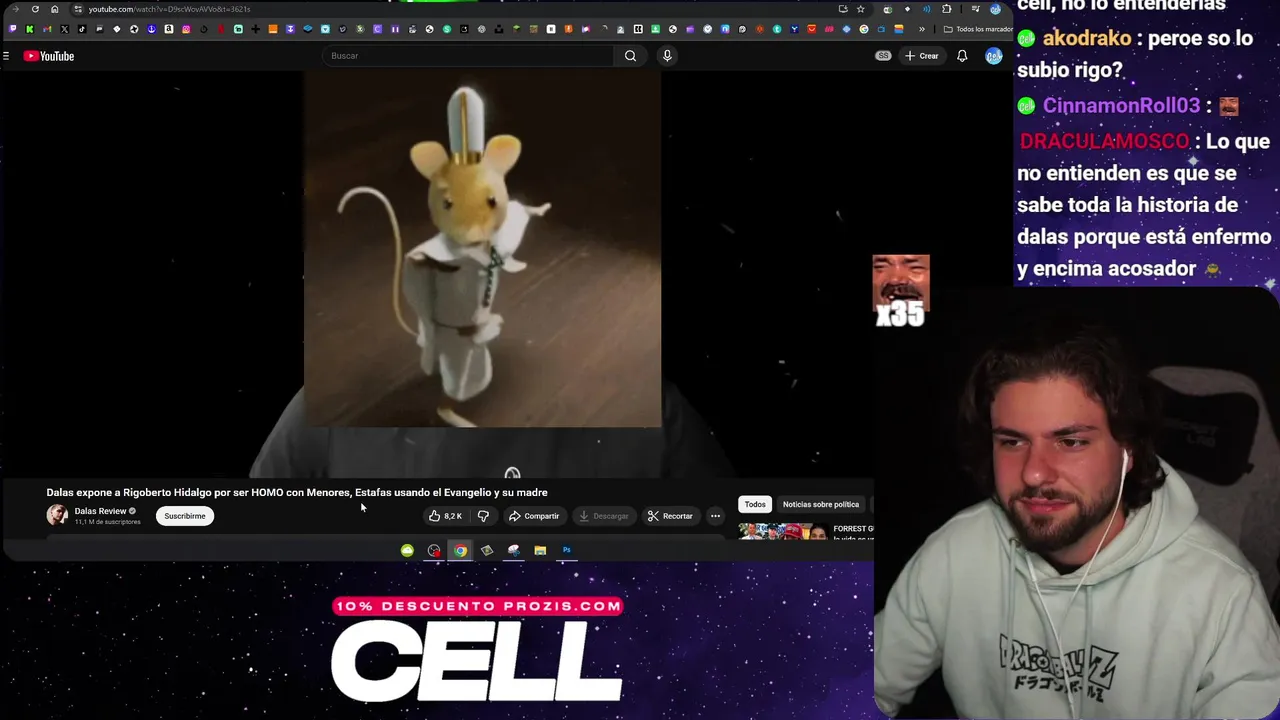Screen dimensions: 1280x720
Task: Reload the page in Chrome
Action: [35, 9]
